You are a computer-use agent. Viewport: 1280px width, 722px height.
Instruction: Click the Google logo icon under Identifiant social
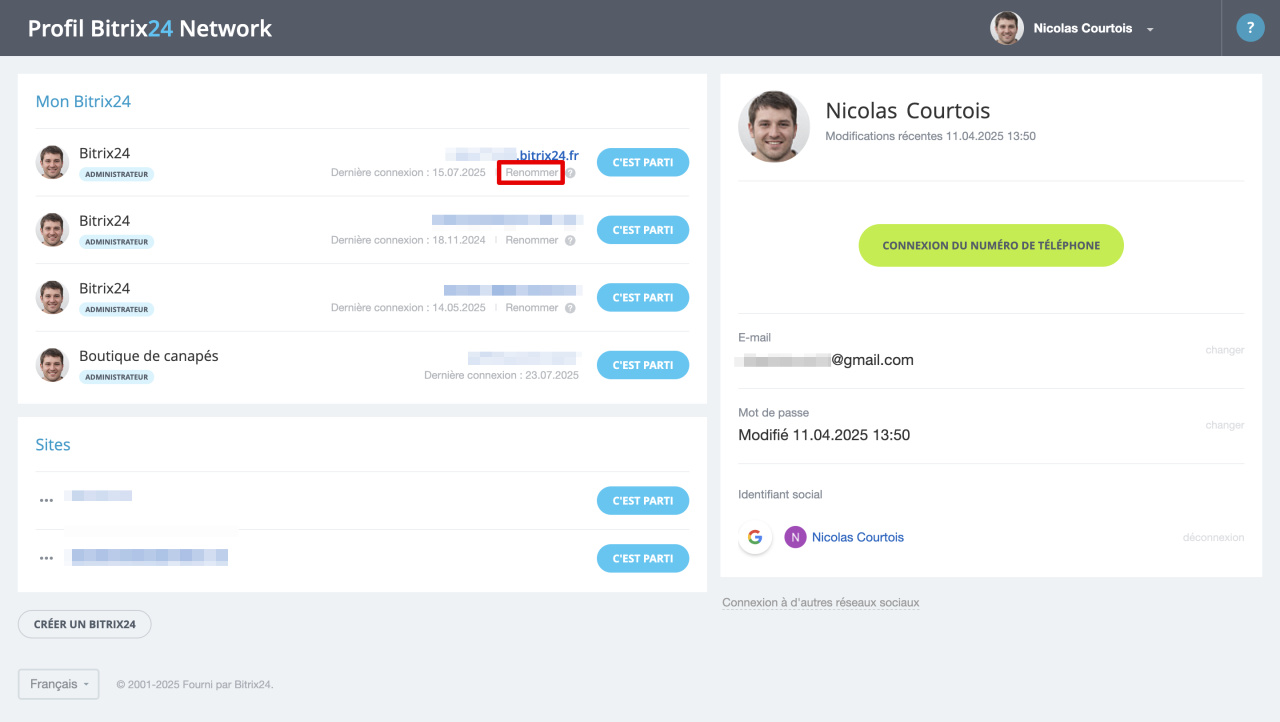(755, 537)
